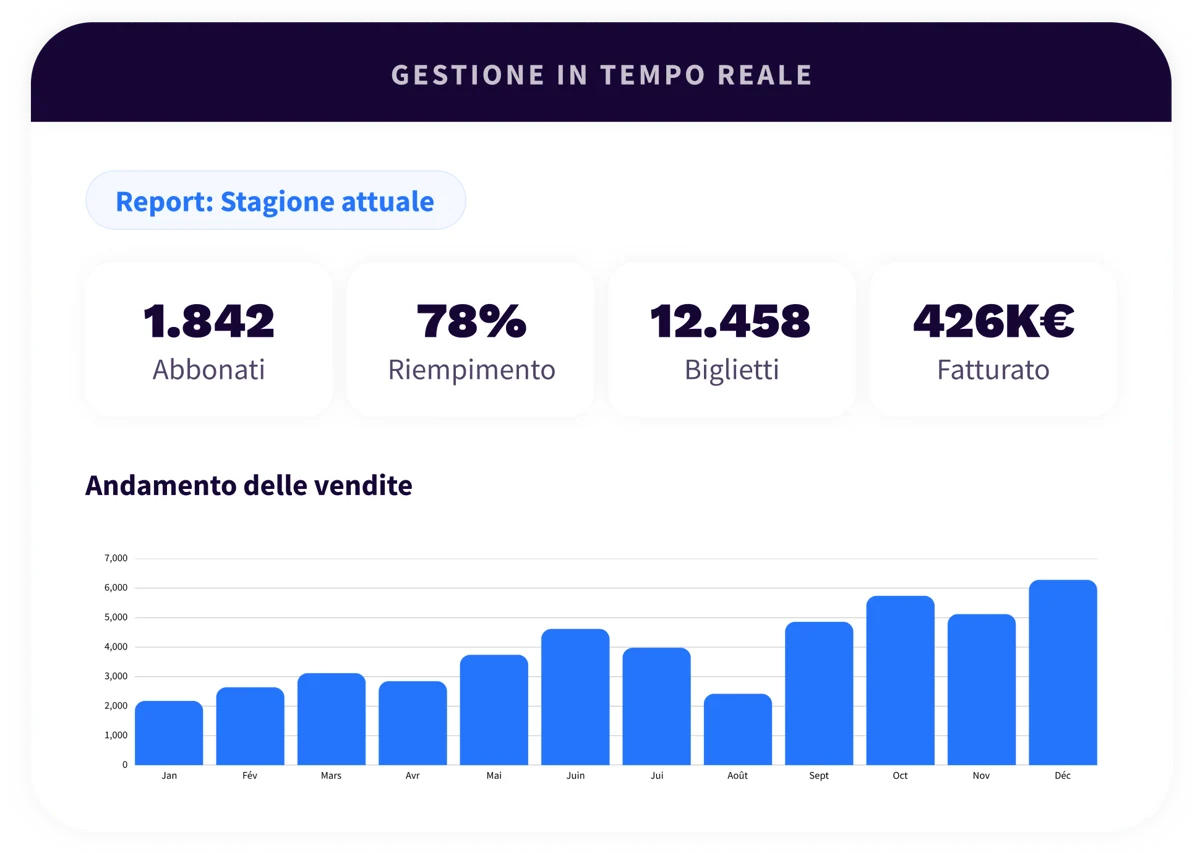Select the 426K€ Fatturato card

(993, 340)
